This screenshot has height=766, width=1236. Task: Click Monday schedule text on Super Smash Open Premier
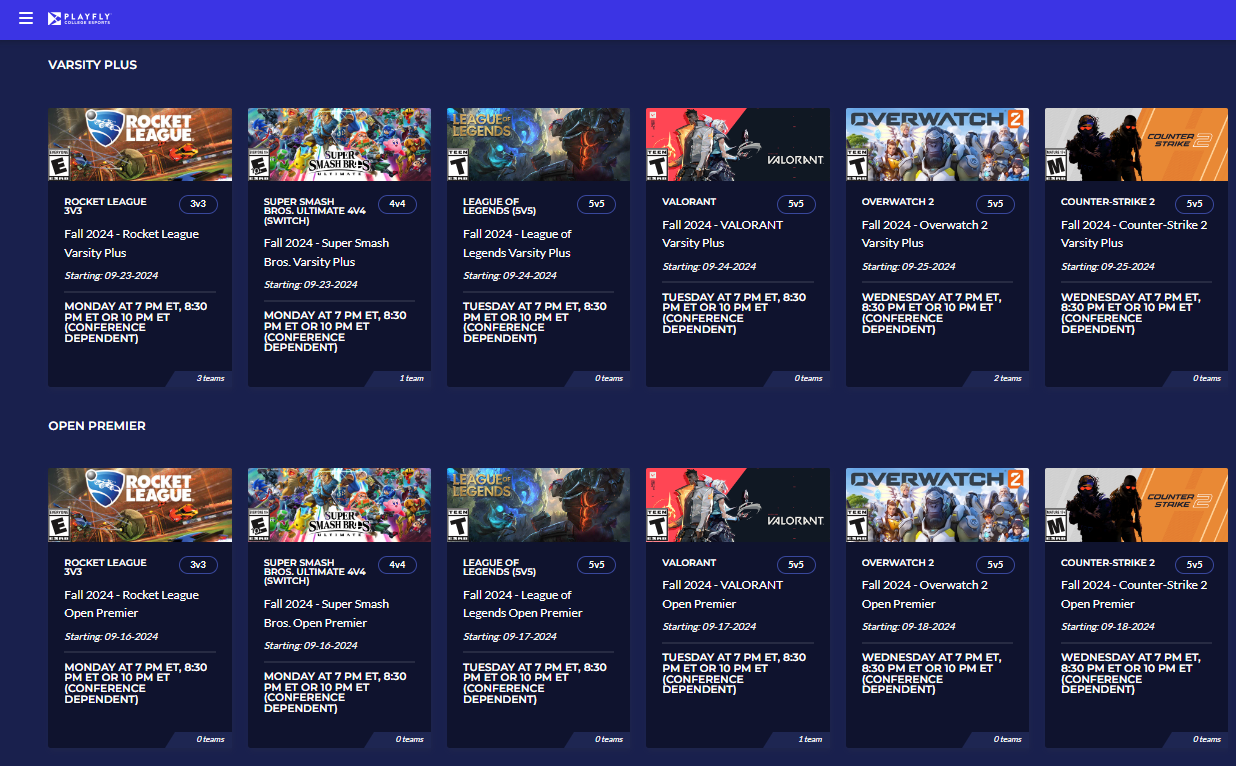click(x=335, y=692)
